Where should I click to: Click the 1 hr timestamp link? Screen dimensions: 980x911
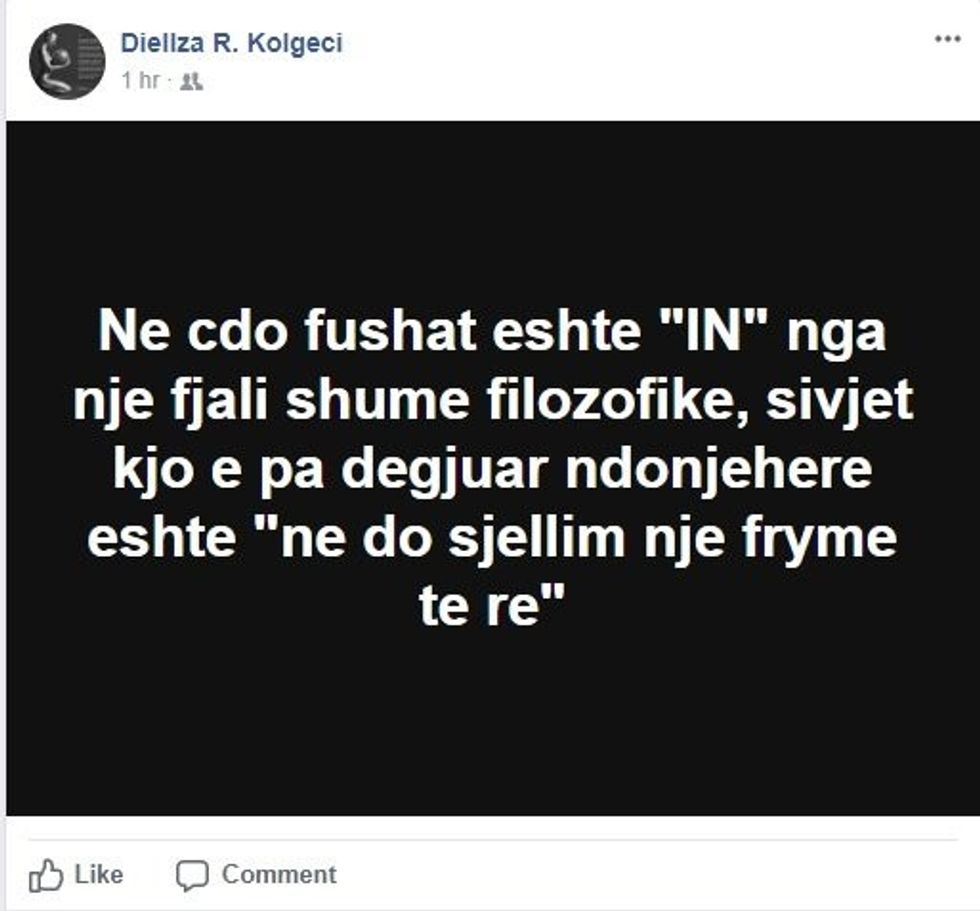tap(138, 78)
